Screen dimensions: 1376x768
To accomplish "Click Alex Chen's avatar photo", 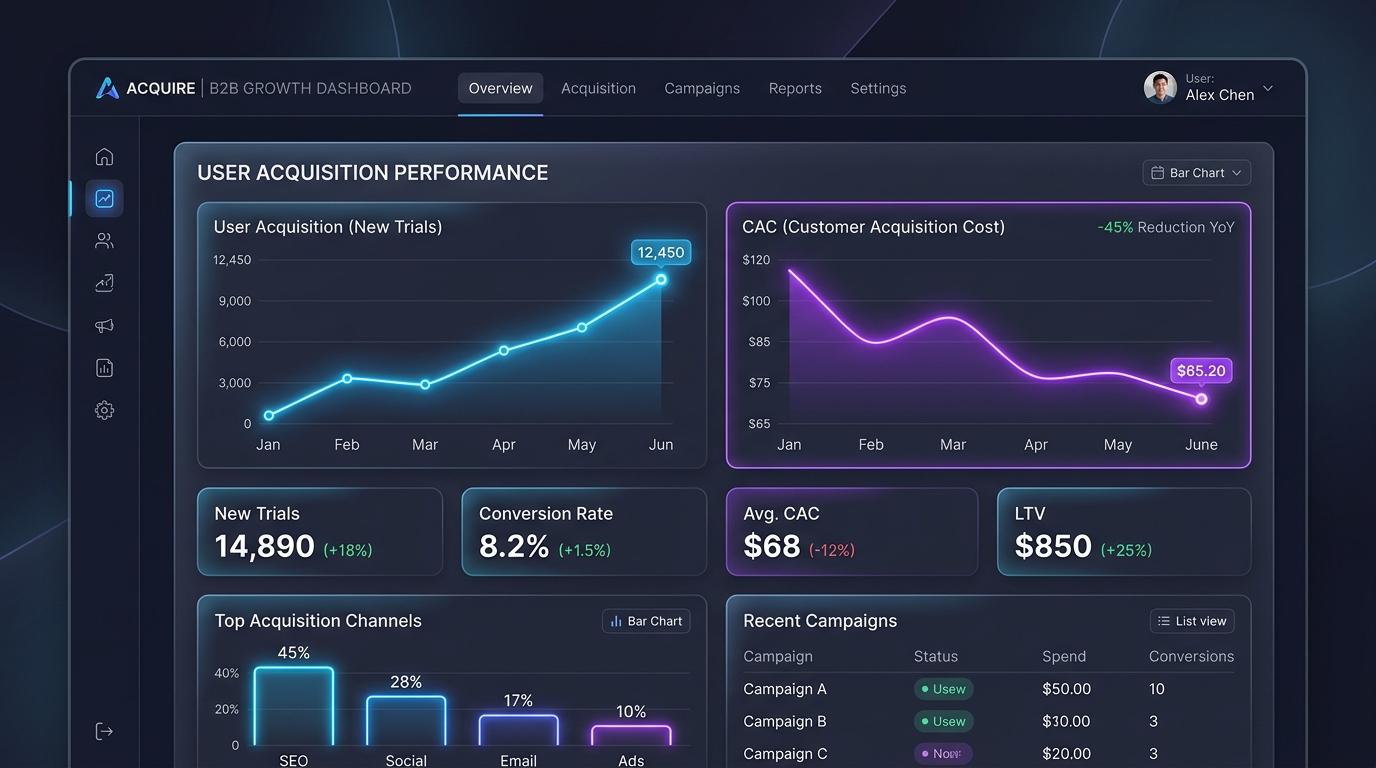I will click(1160, 87).
